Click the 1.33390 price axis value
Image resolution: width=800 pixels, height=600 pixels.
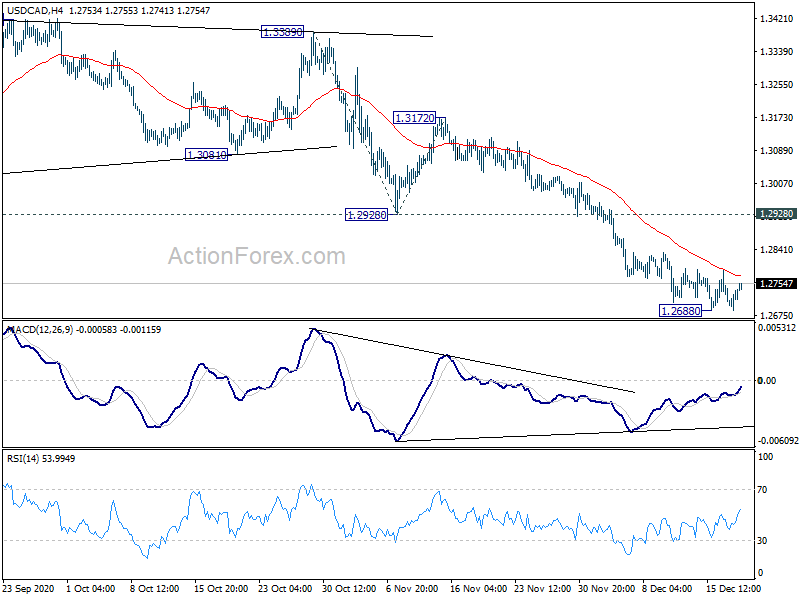click(777, 52)
